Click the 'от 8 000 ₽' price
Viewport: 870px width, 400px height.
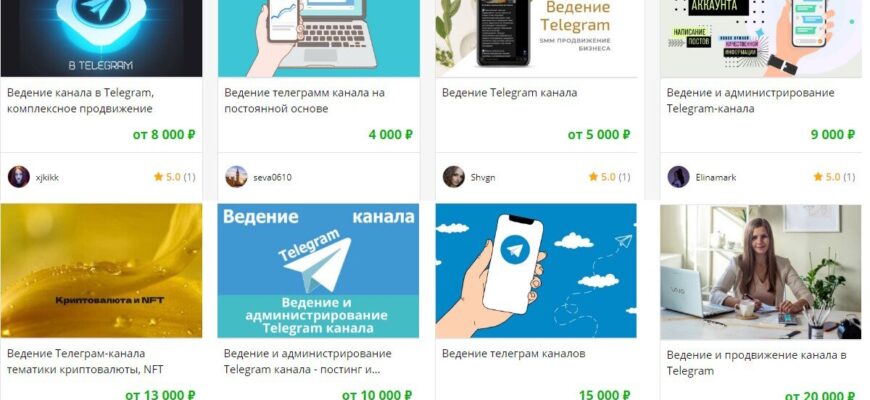pyautogui.click(x=164, y=134)
